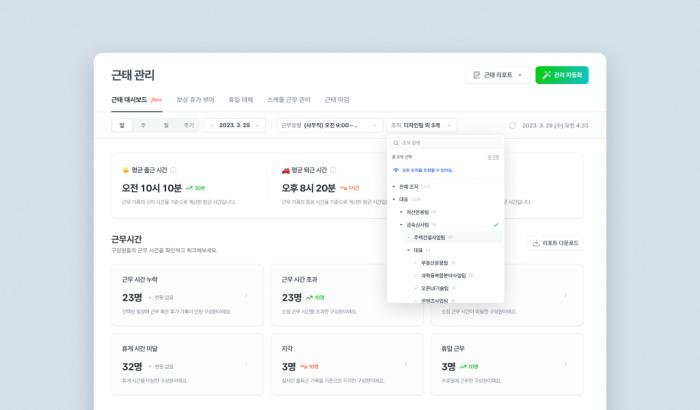700x410 pixels.
Task: Select the highlighted 주택건설사업팀 row
Action: tap(453, 238)
